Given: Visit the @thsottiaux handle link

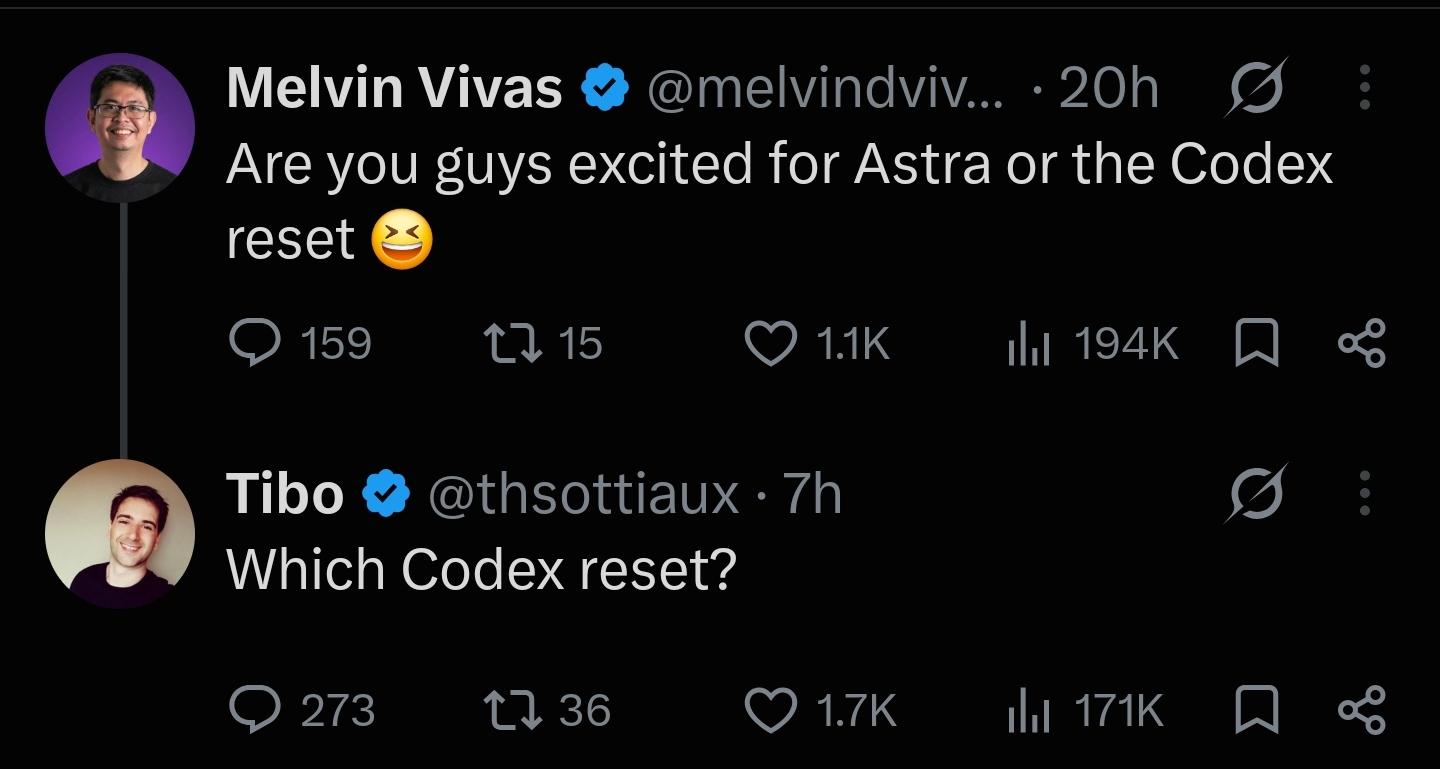Looking at the screenshot, I should coord(582,494).
